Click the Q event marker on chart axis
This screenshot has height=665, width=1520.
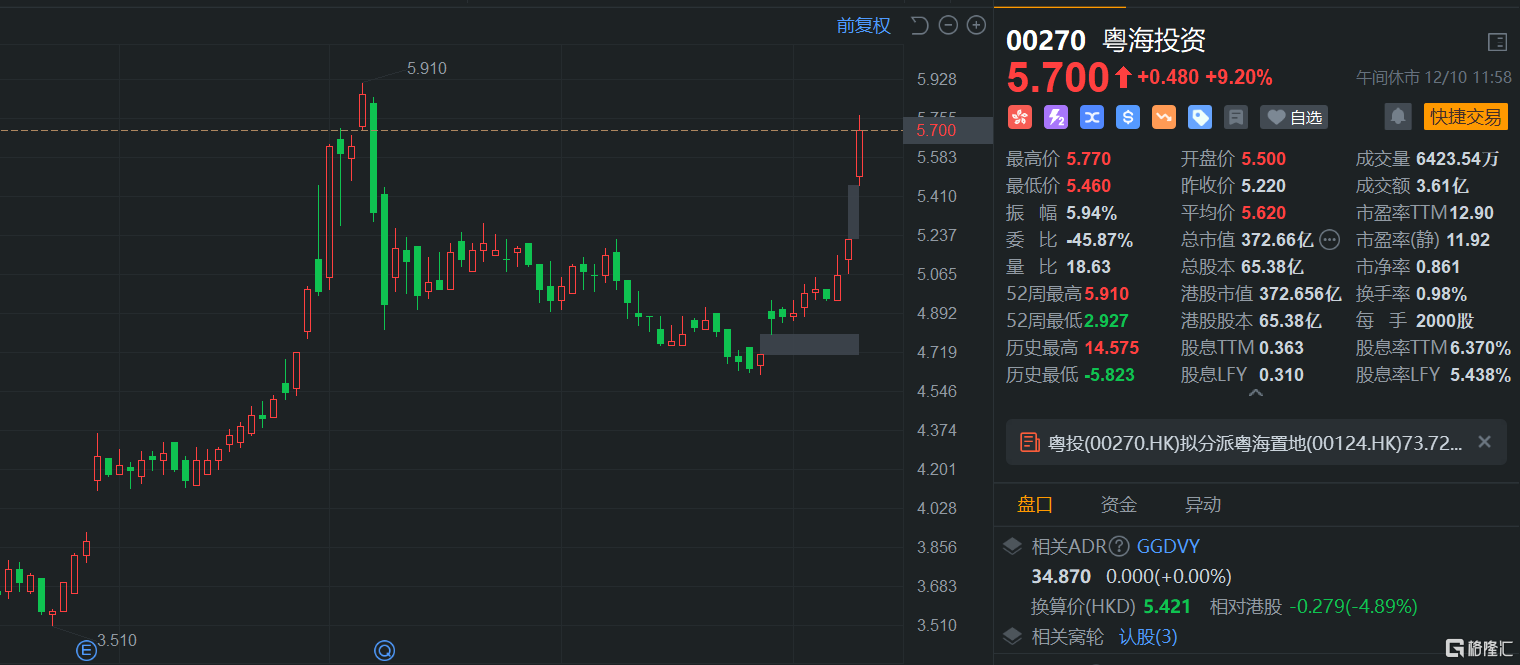tap(384, 651)
